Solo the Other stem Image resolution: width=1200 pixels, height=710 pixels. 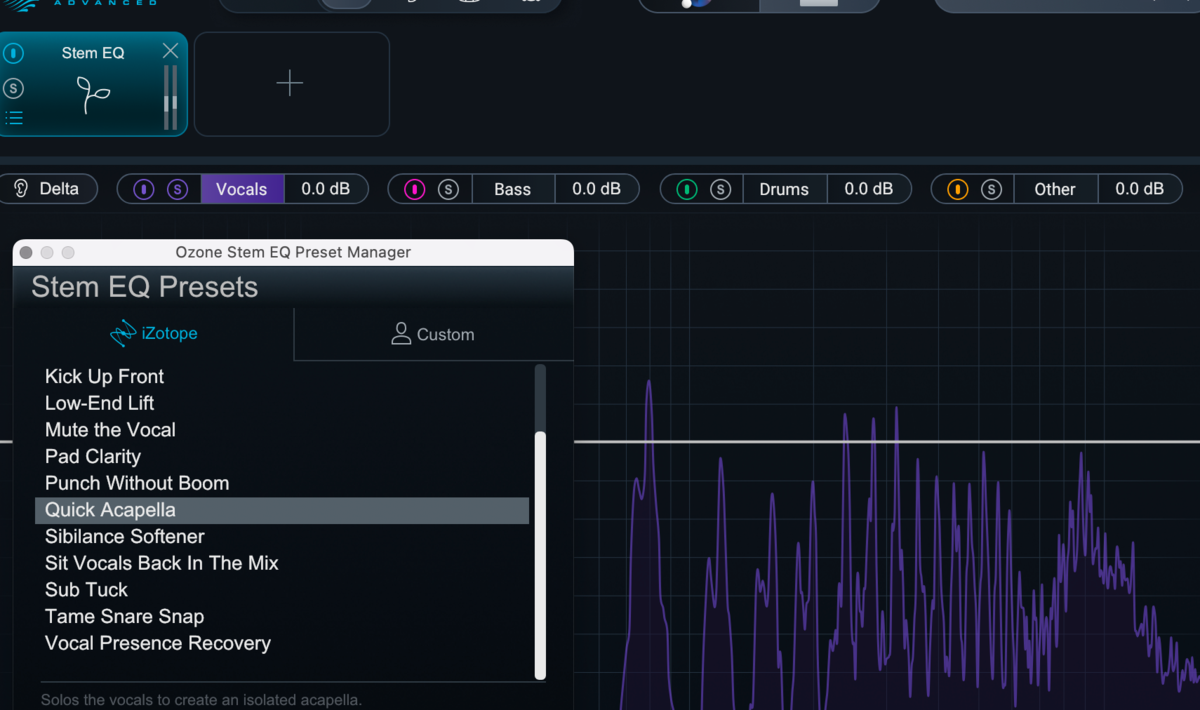tap(991, 189)
